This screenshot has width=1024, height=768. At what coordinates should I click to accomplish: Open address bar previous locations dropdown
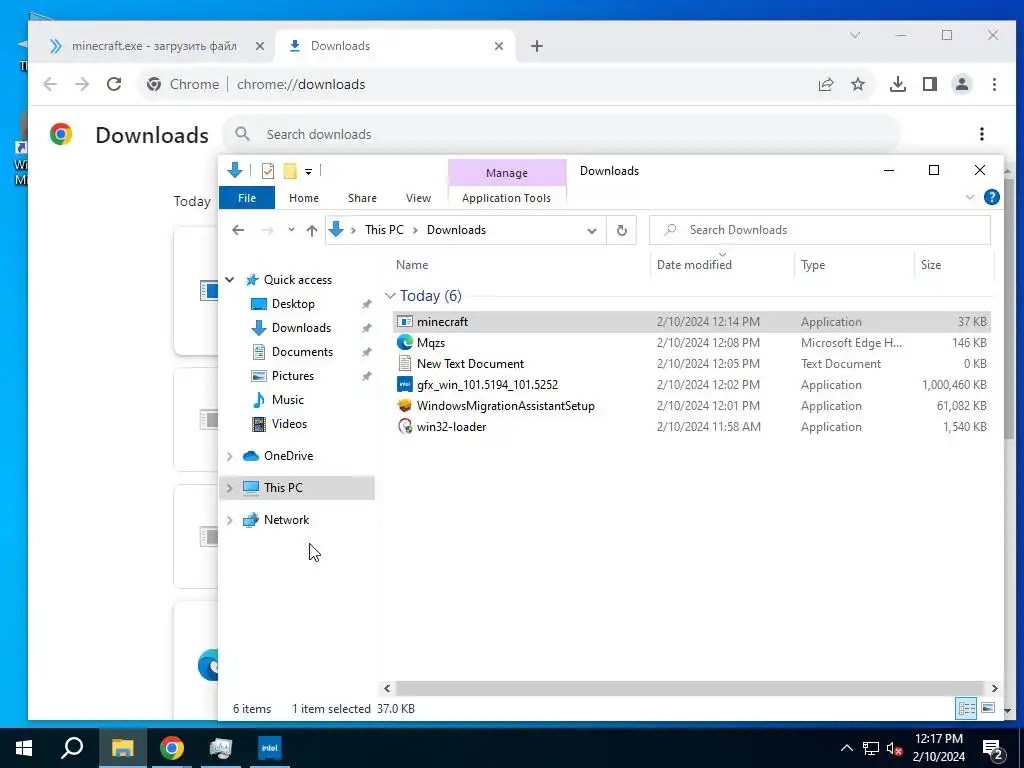point(592,231)
